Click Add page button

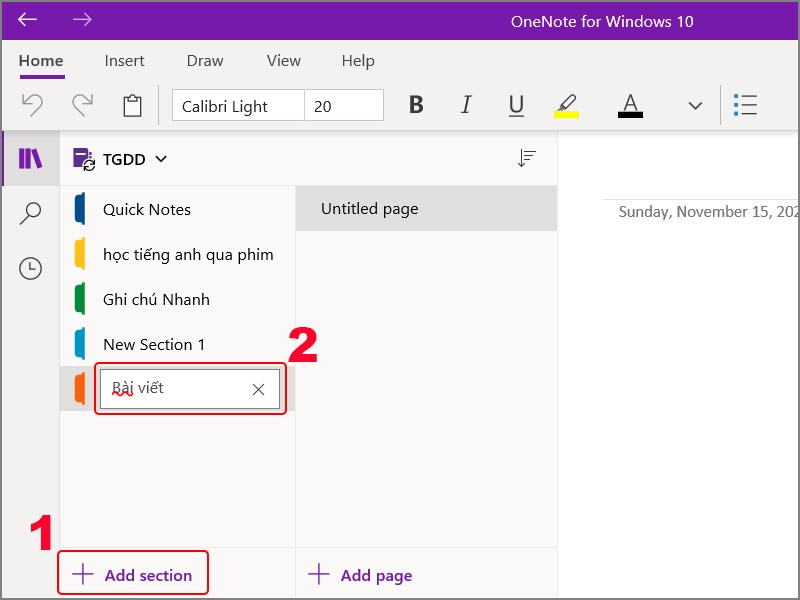(x=361, y=575)
